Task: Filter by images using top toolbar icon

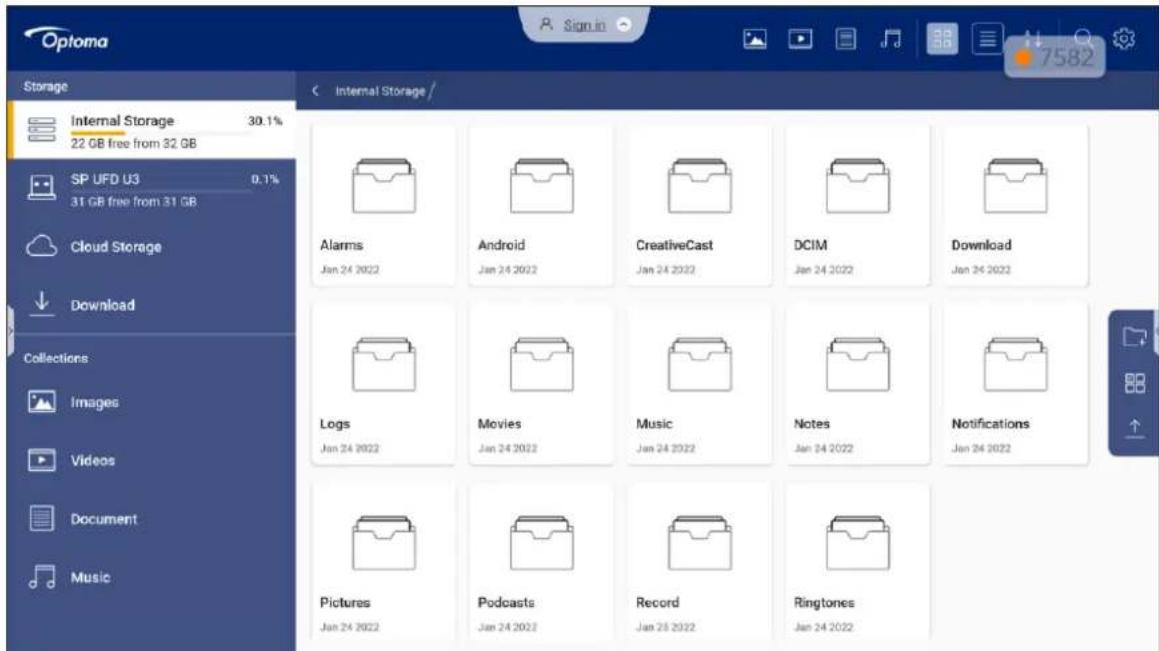Action: (754, 38)
